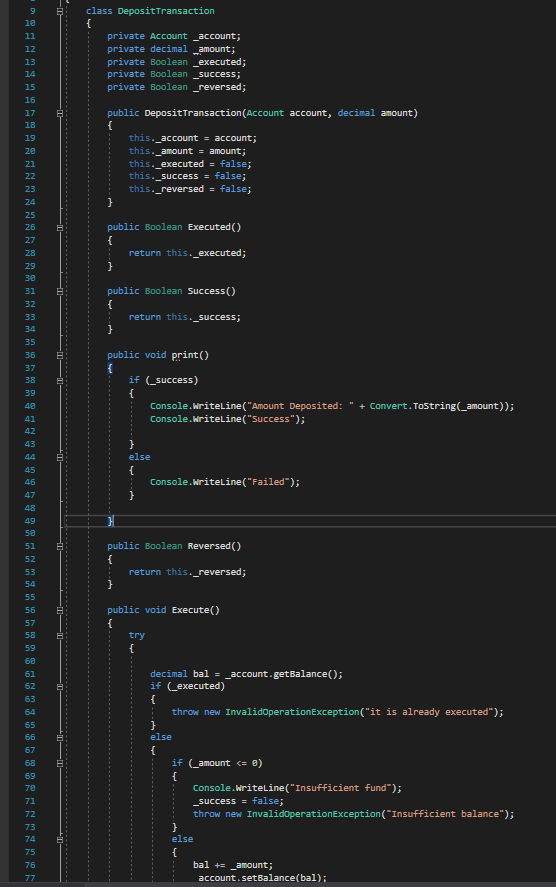Collapse the if (_executed) block
This screenshot has width=556, height=887.
click(60, 687)
